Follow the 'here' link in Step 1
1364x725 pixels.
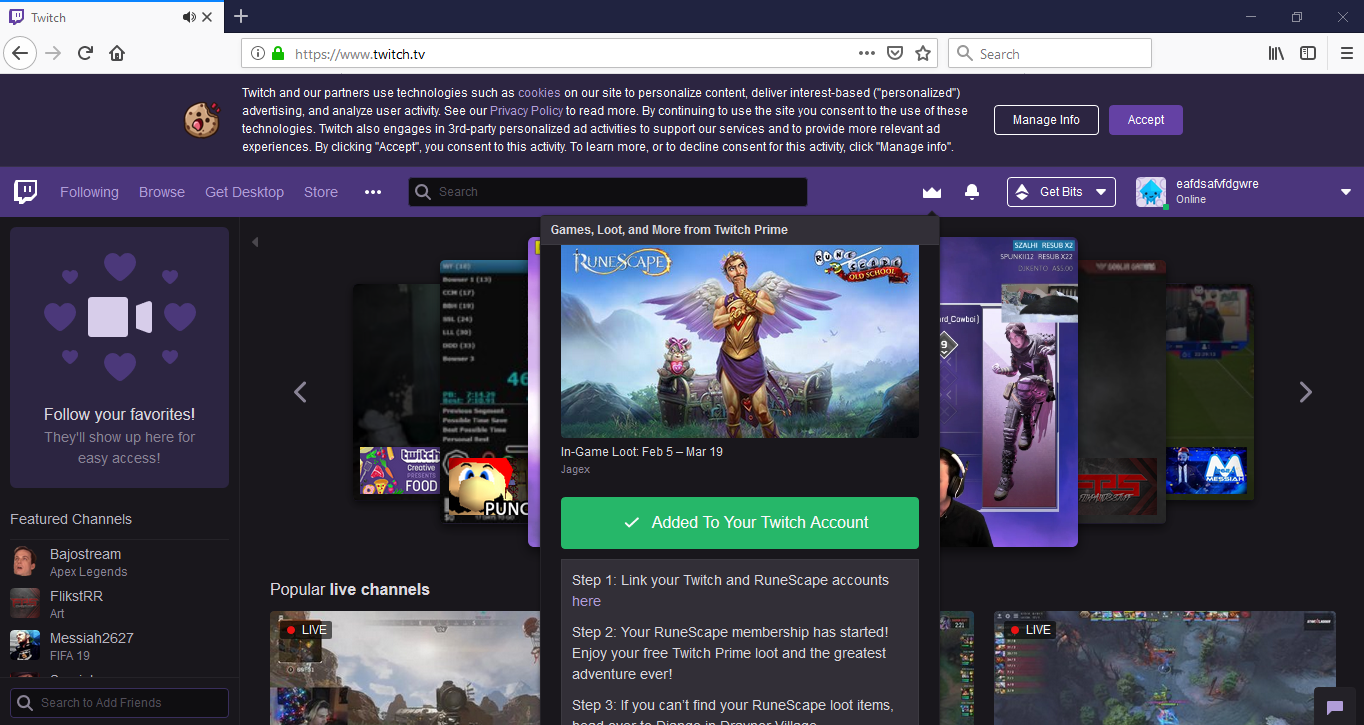pyautogui.click(x=586, y=601)
